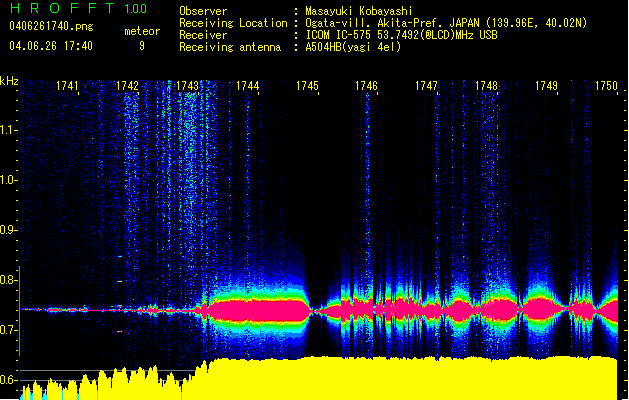Click the 1744 time marker
Viewport: 629px width, 400px height.
pyautogui.click(x=248, y=86)
